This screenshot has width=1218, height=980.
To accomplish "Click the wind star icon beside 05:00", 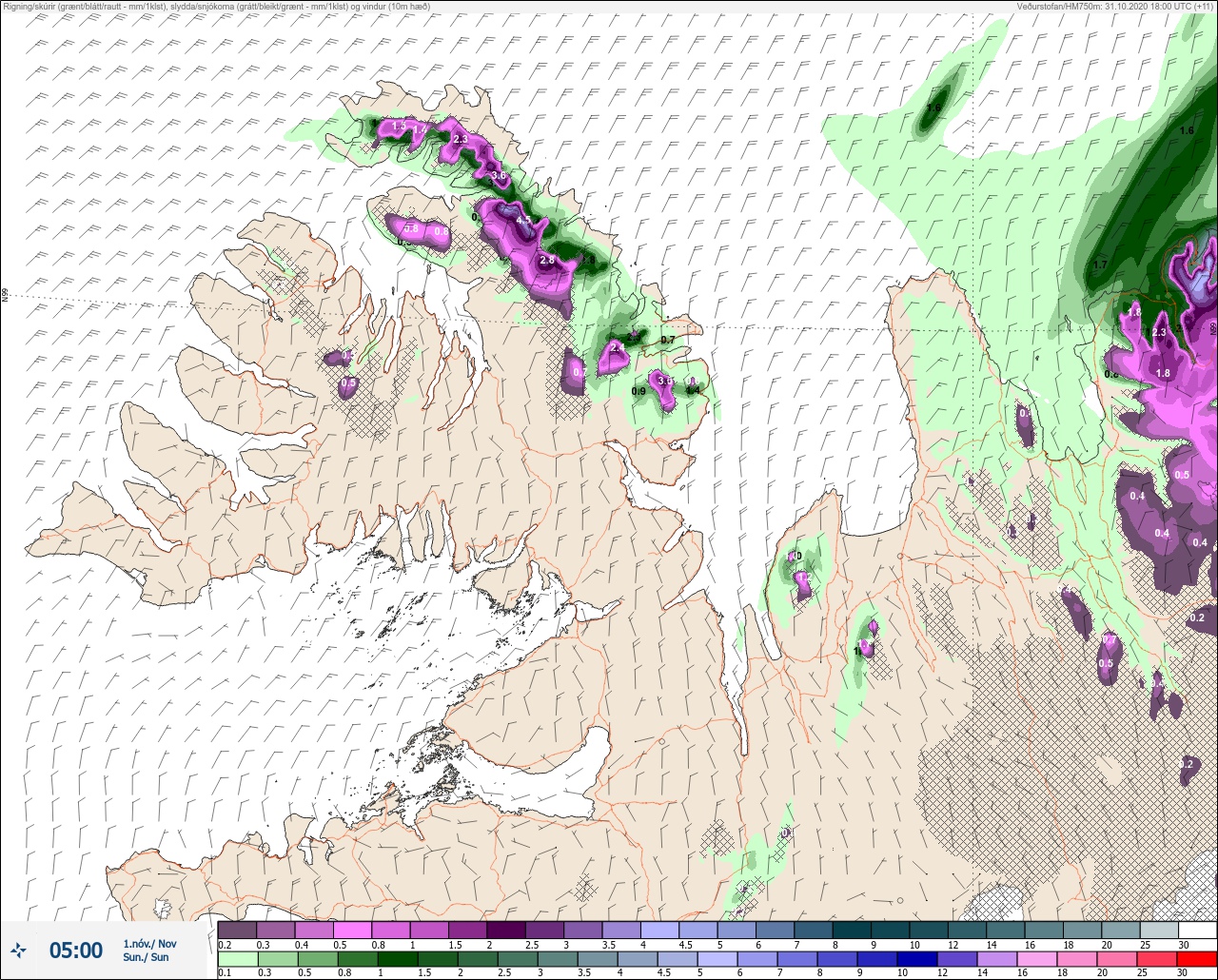I will click(x=18, y=950).
